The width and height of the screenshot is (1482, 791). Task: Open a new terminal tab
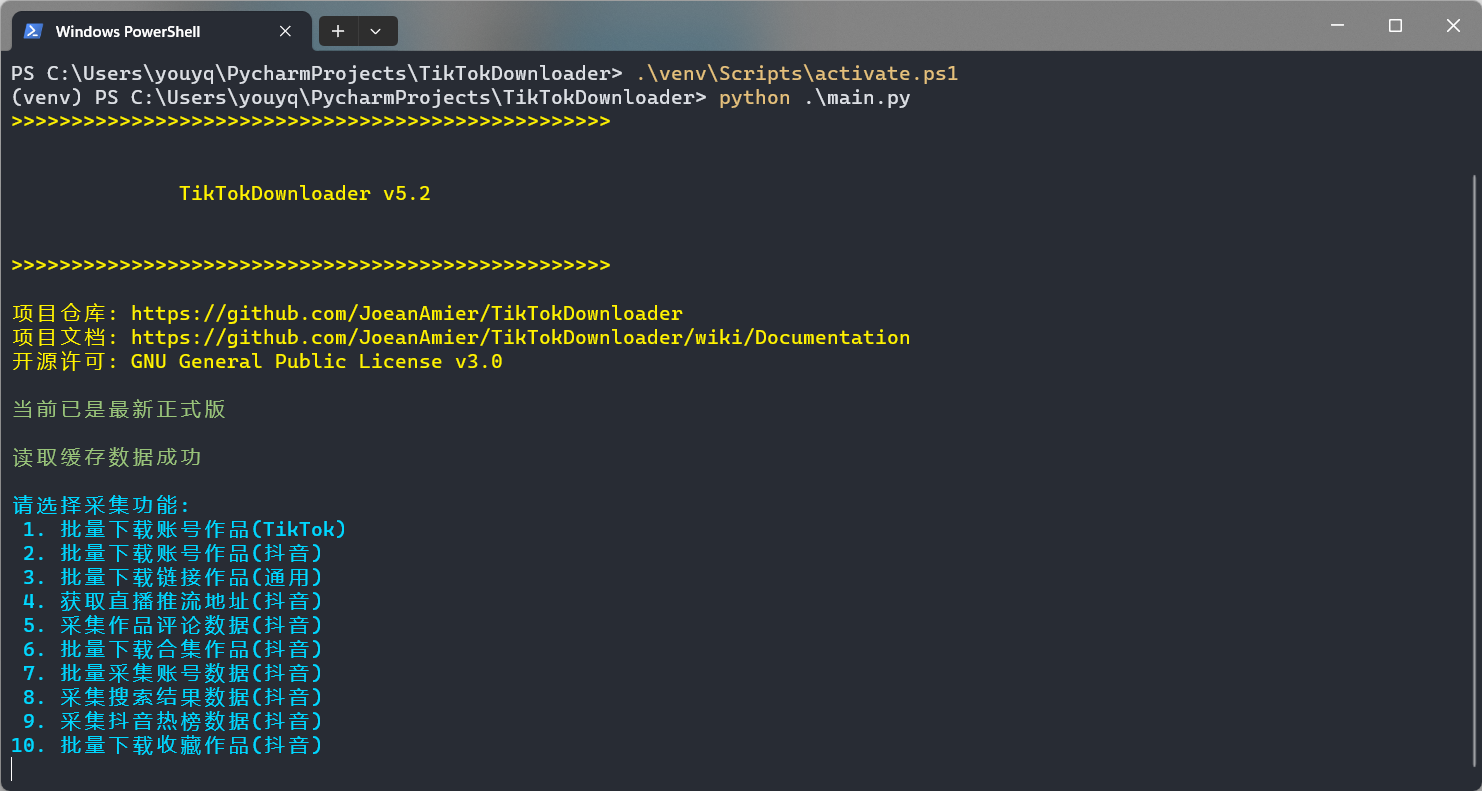pos(338,31)
